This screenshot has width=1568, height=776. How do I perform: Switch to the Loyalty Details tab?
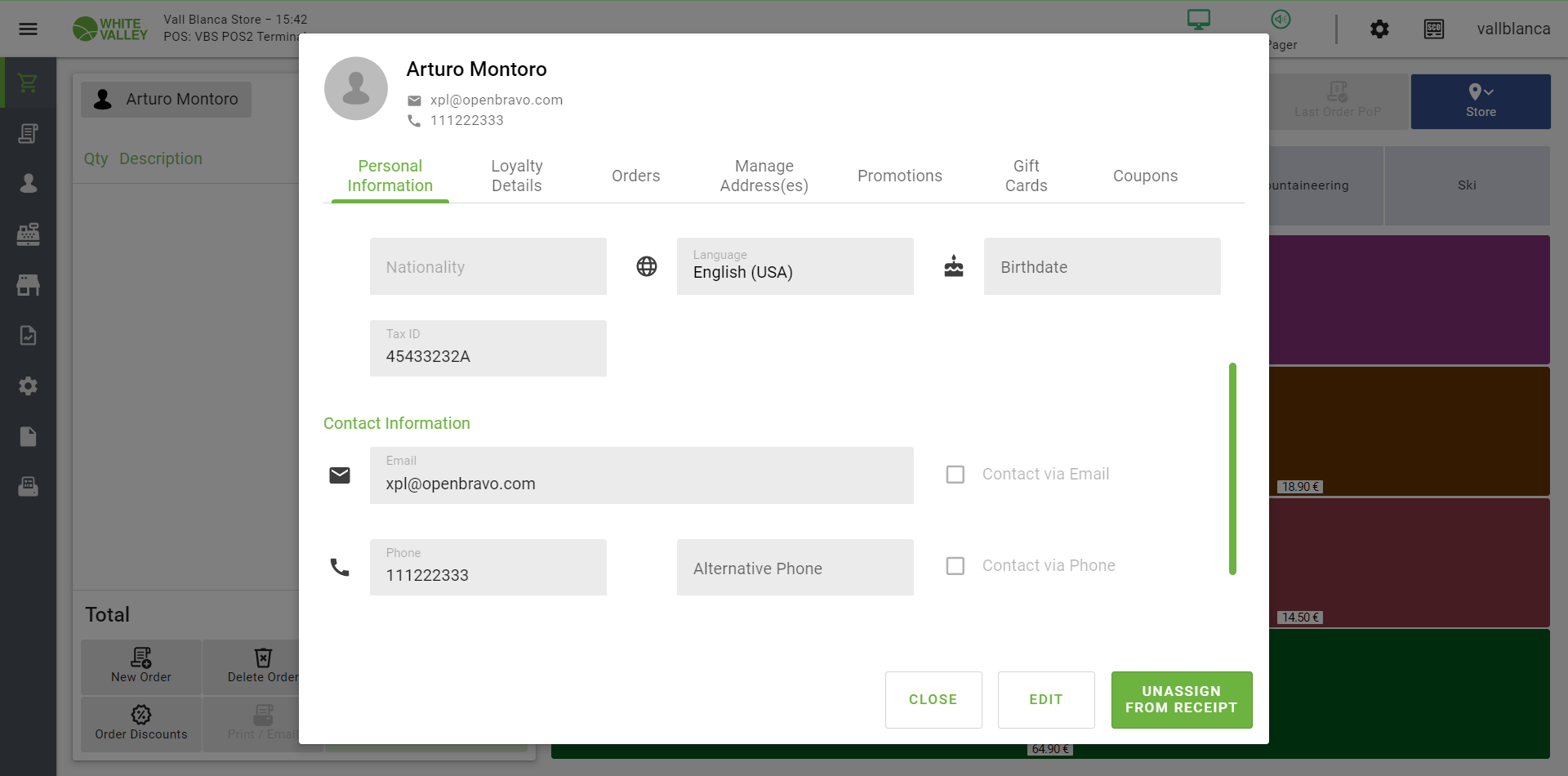(x=516, y=176)
